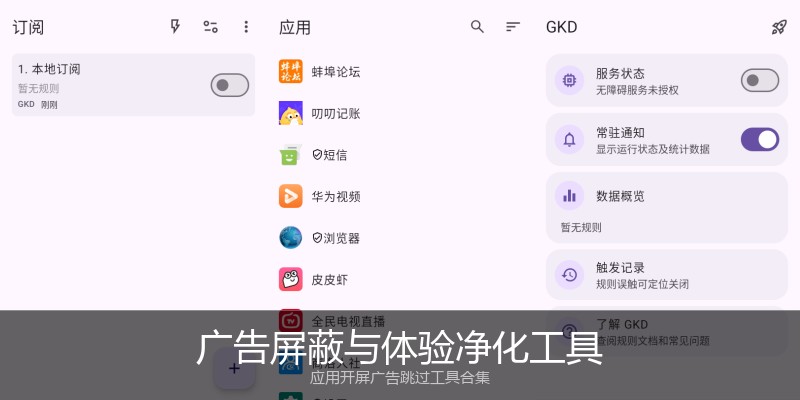Open the green 短信 app icon
Image resolution: width=800 pixels, height=400 pixels.
291,155
